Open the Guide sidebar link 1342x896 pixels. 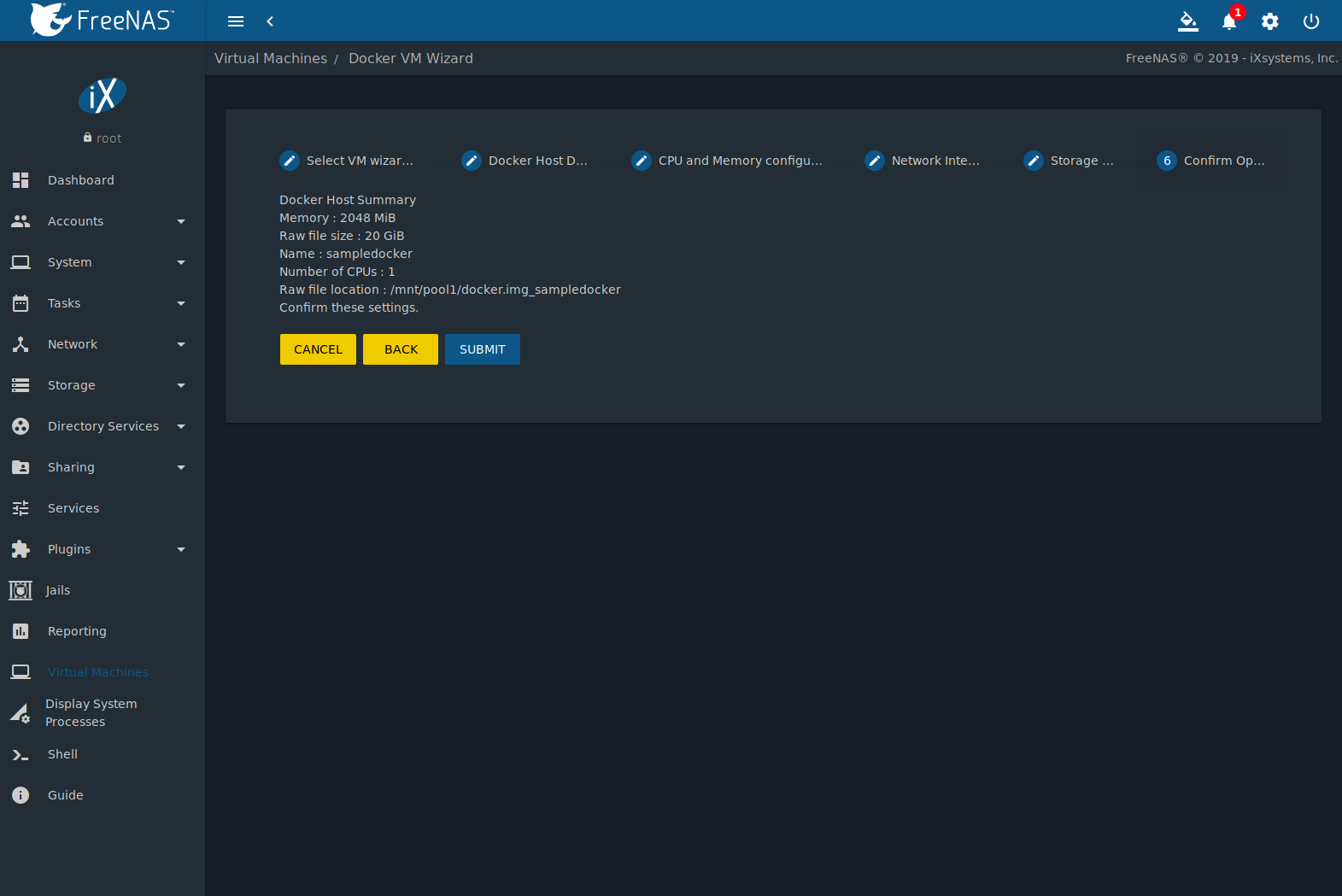point(66,795)
